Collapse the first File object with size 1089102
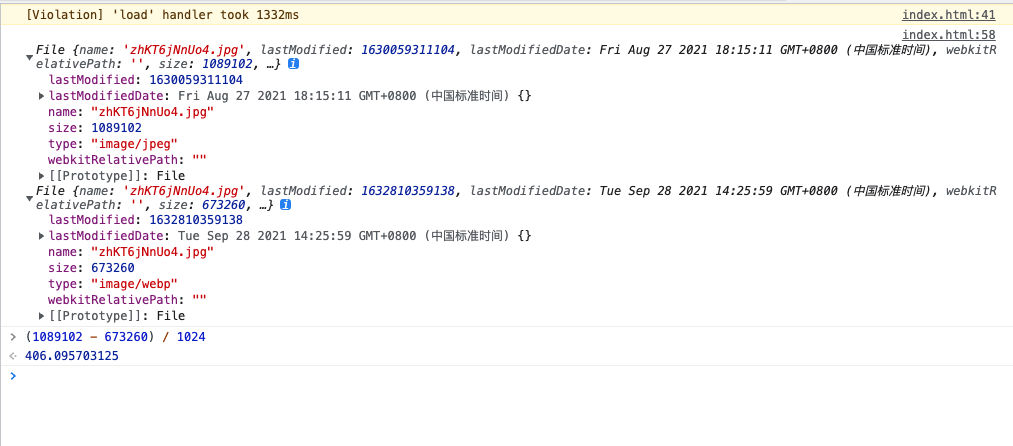 29,57
